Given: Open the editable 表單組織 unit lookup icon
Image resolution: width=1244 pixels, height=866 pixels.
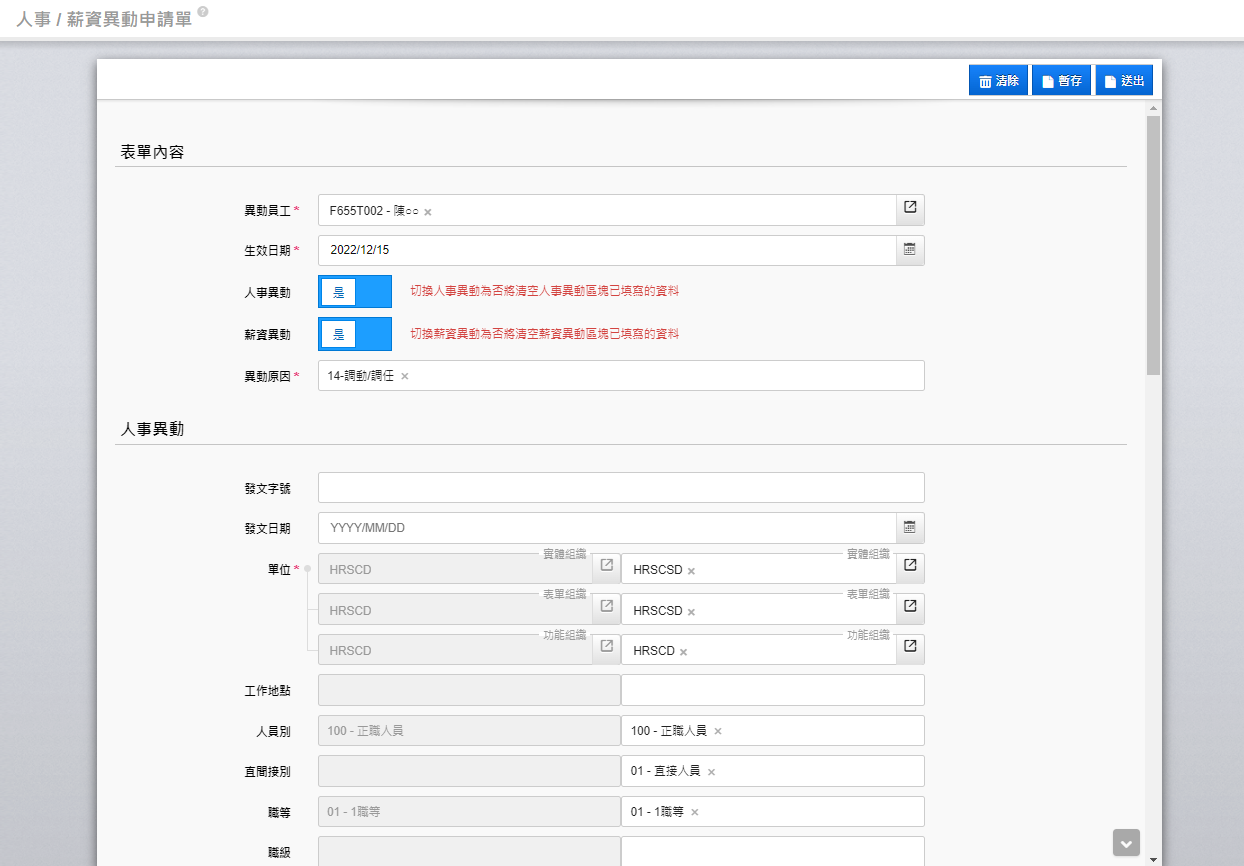Looking at the screenshot, I should point(910,606).
